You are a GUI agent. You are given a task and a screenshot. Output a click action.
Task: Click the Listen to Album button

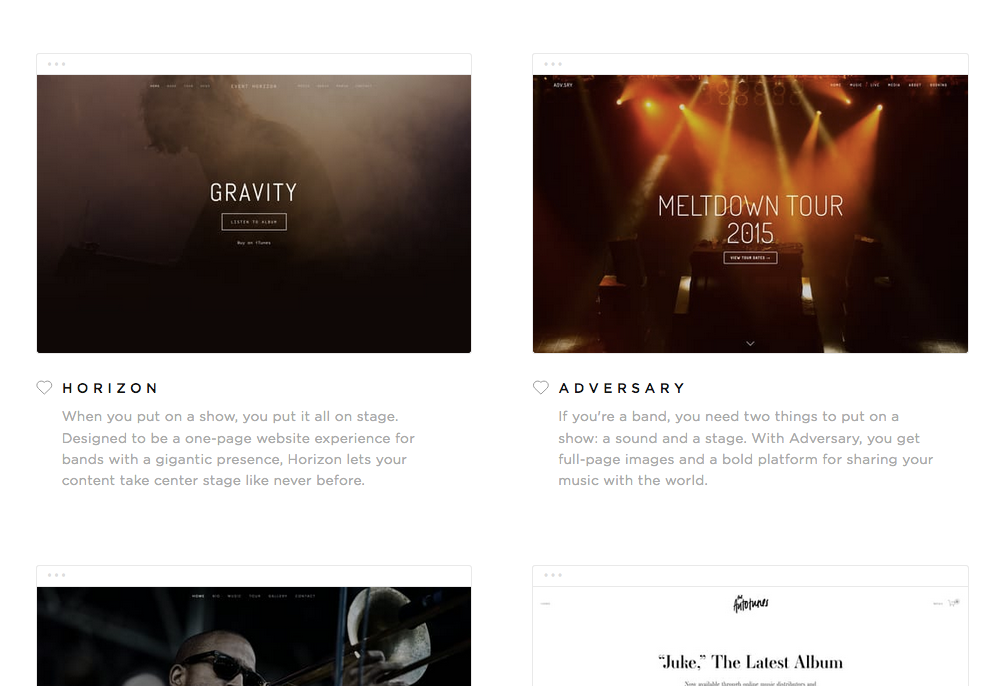coord(254,222)
